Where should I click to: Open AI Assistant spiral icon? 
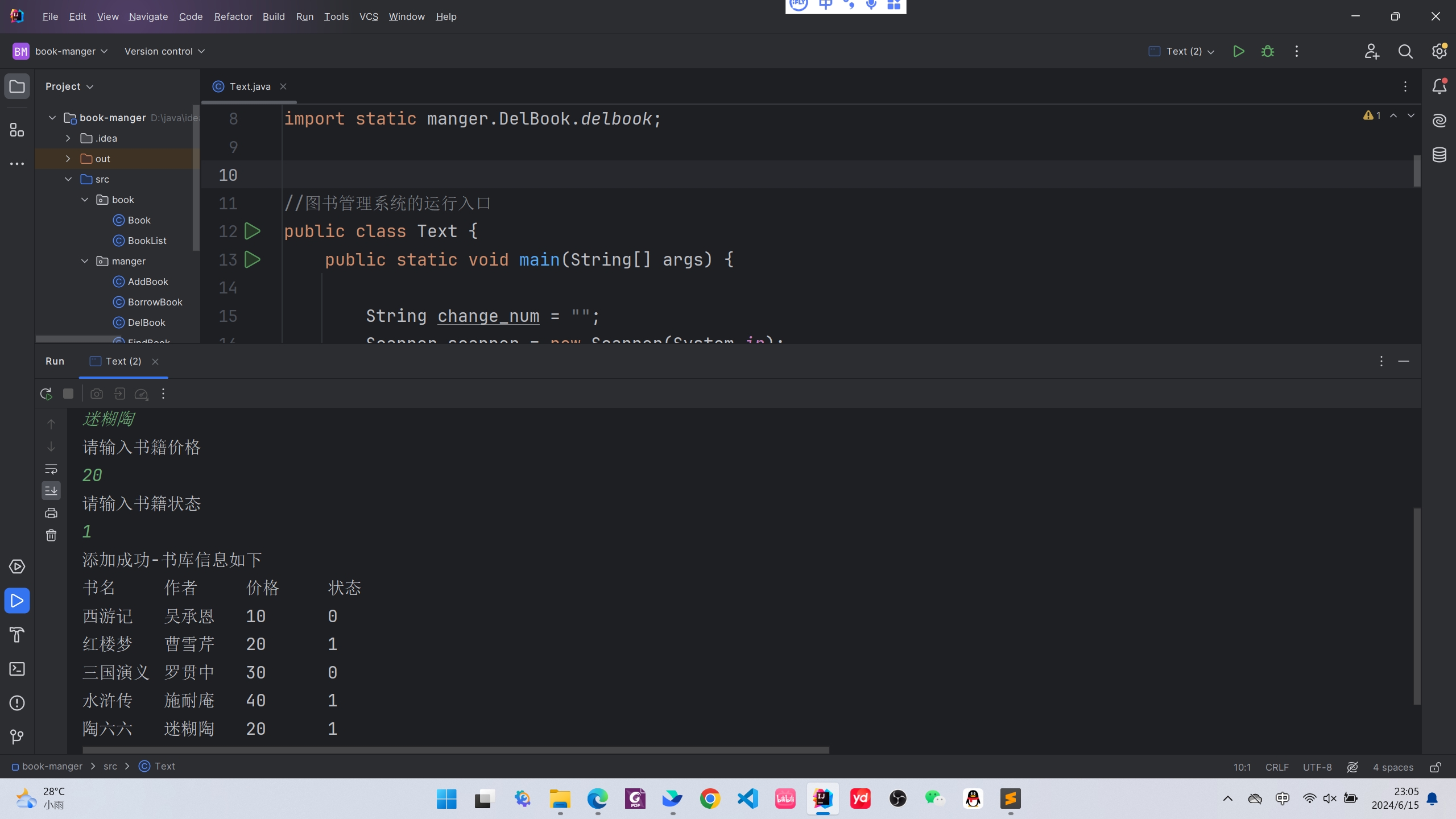1440,121
